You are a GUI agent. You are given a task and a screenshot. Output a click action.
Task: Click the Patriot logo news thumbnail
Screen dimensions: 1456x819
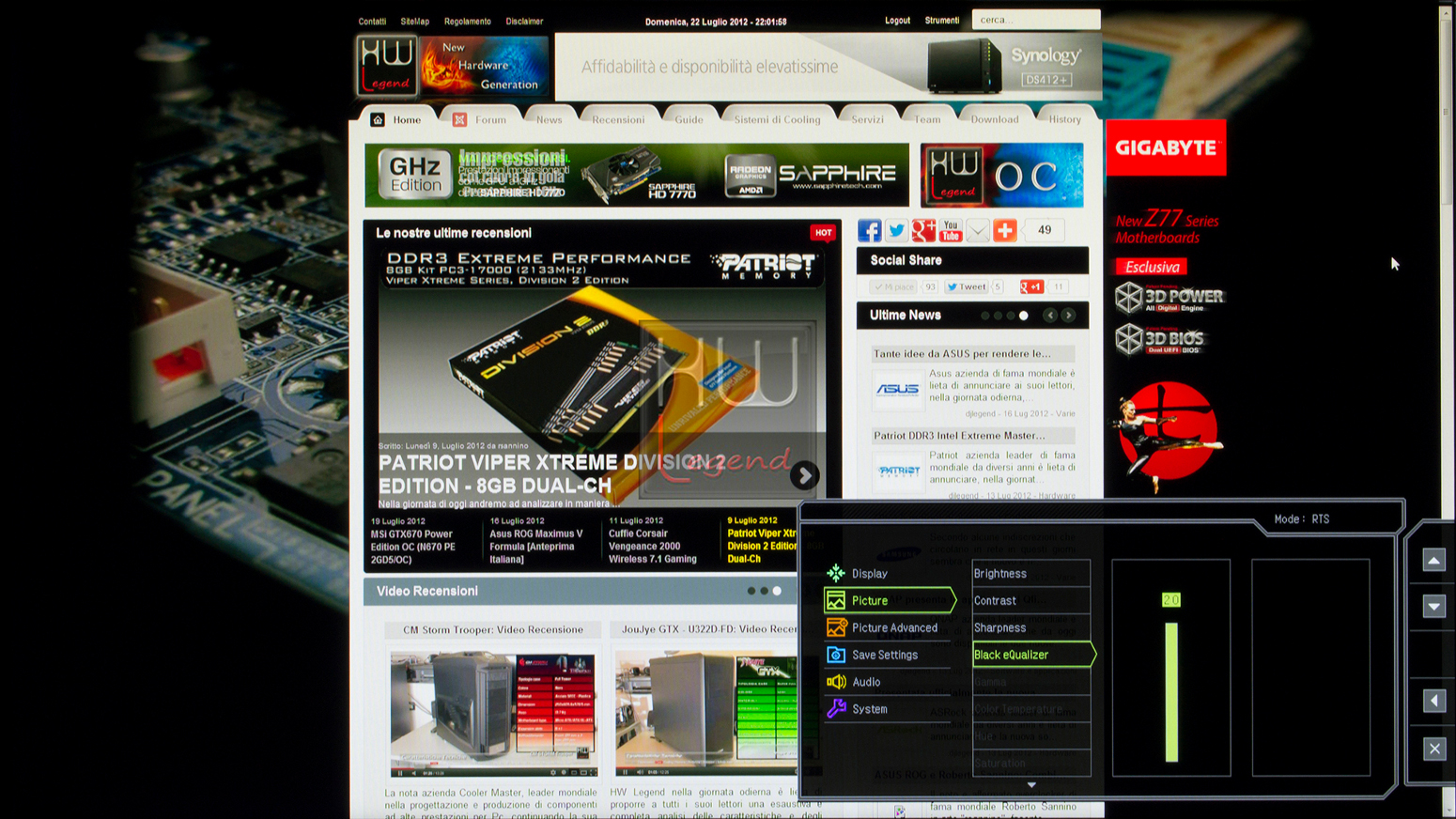(x=898, y=471)
